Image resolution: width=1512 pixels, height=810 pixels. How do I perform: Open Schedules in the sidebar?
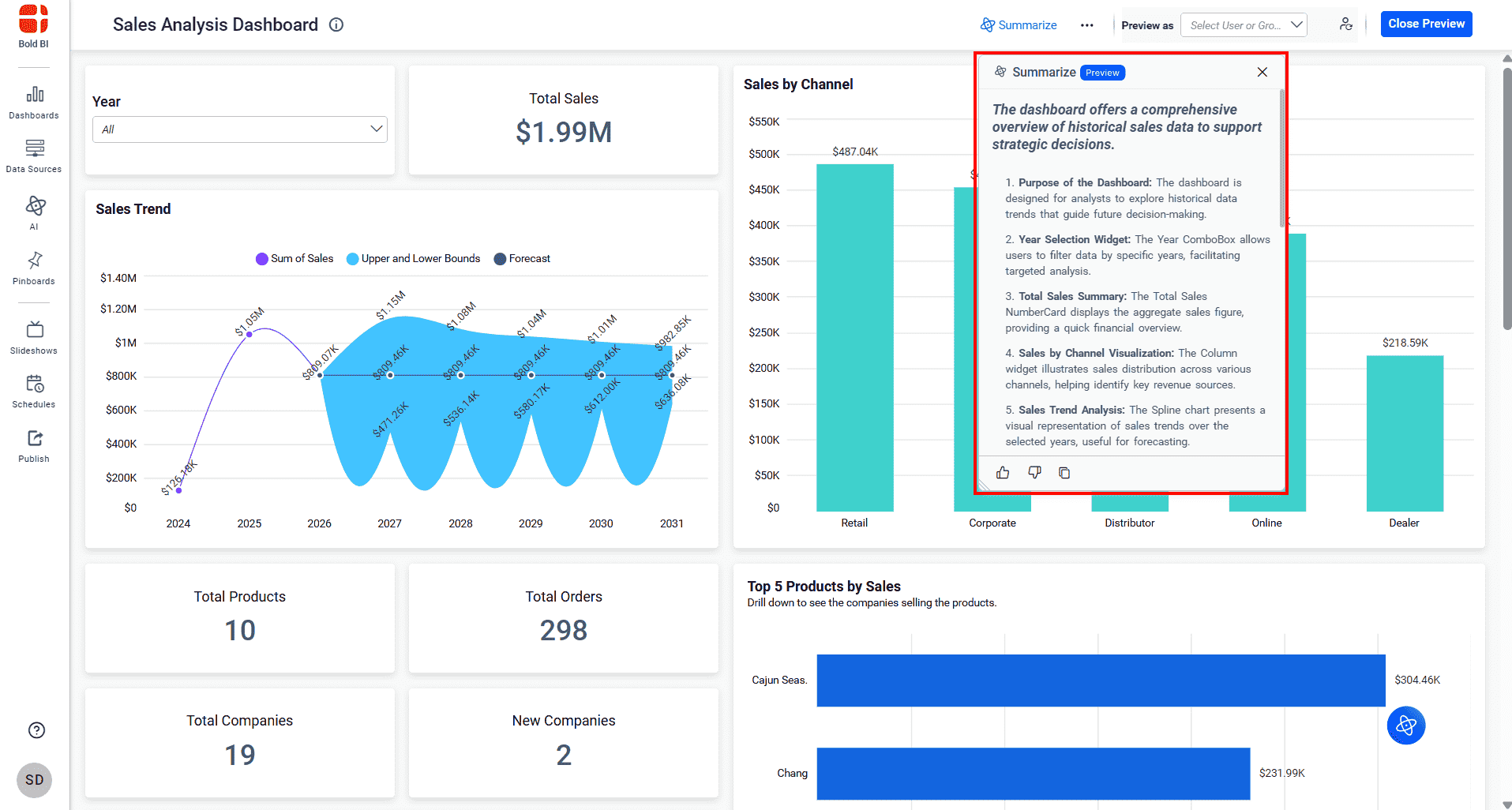tap(34, 392)
